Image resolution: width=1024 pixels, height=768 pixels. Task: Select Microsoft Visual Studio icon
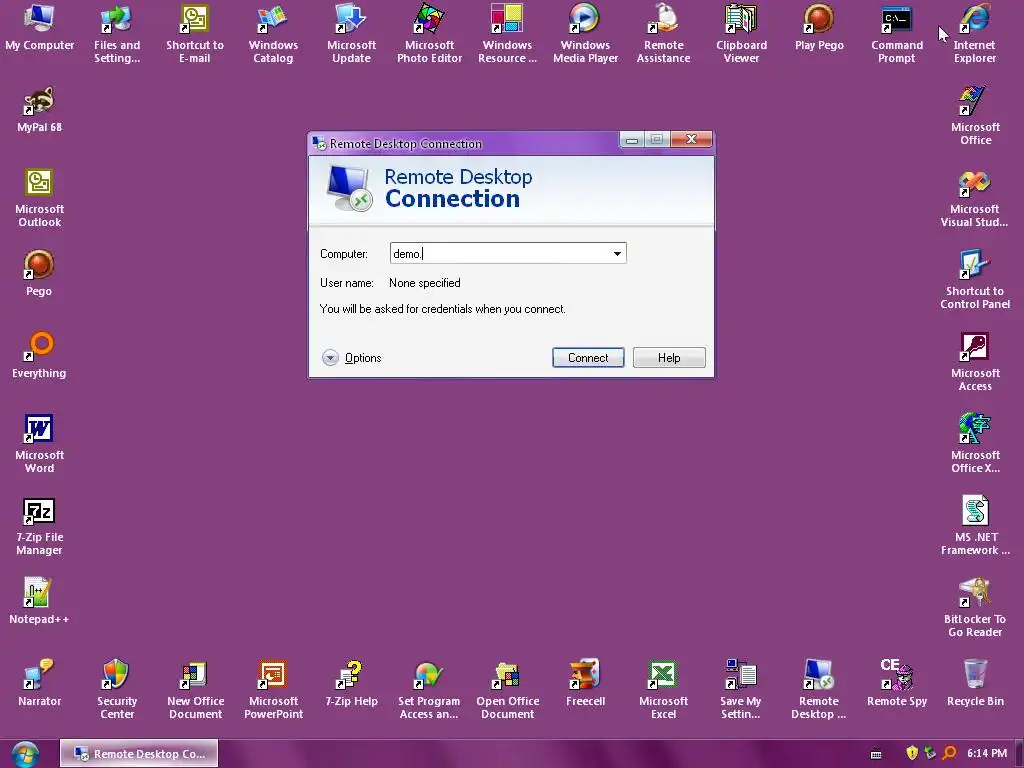(x=974, y=198)
